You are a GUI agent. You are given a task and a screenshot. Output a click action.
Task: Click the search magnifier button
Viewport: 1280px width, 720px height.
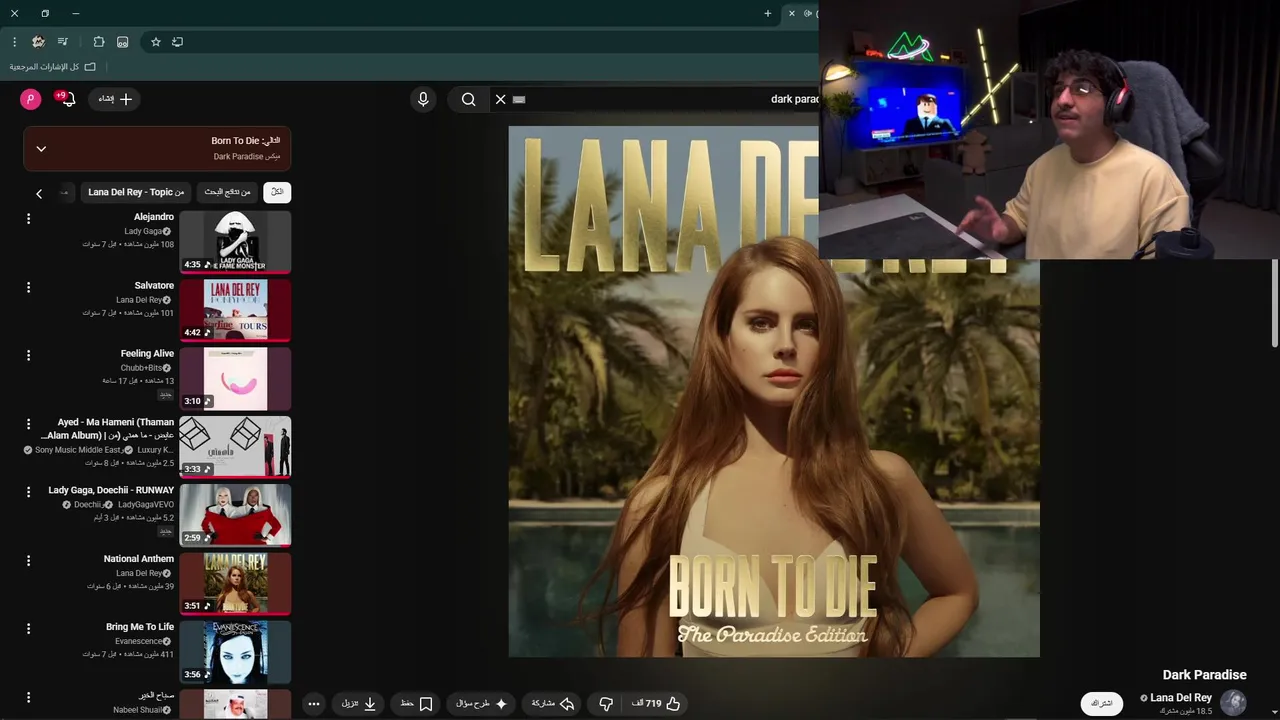click(x=468, y=99)
